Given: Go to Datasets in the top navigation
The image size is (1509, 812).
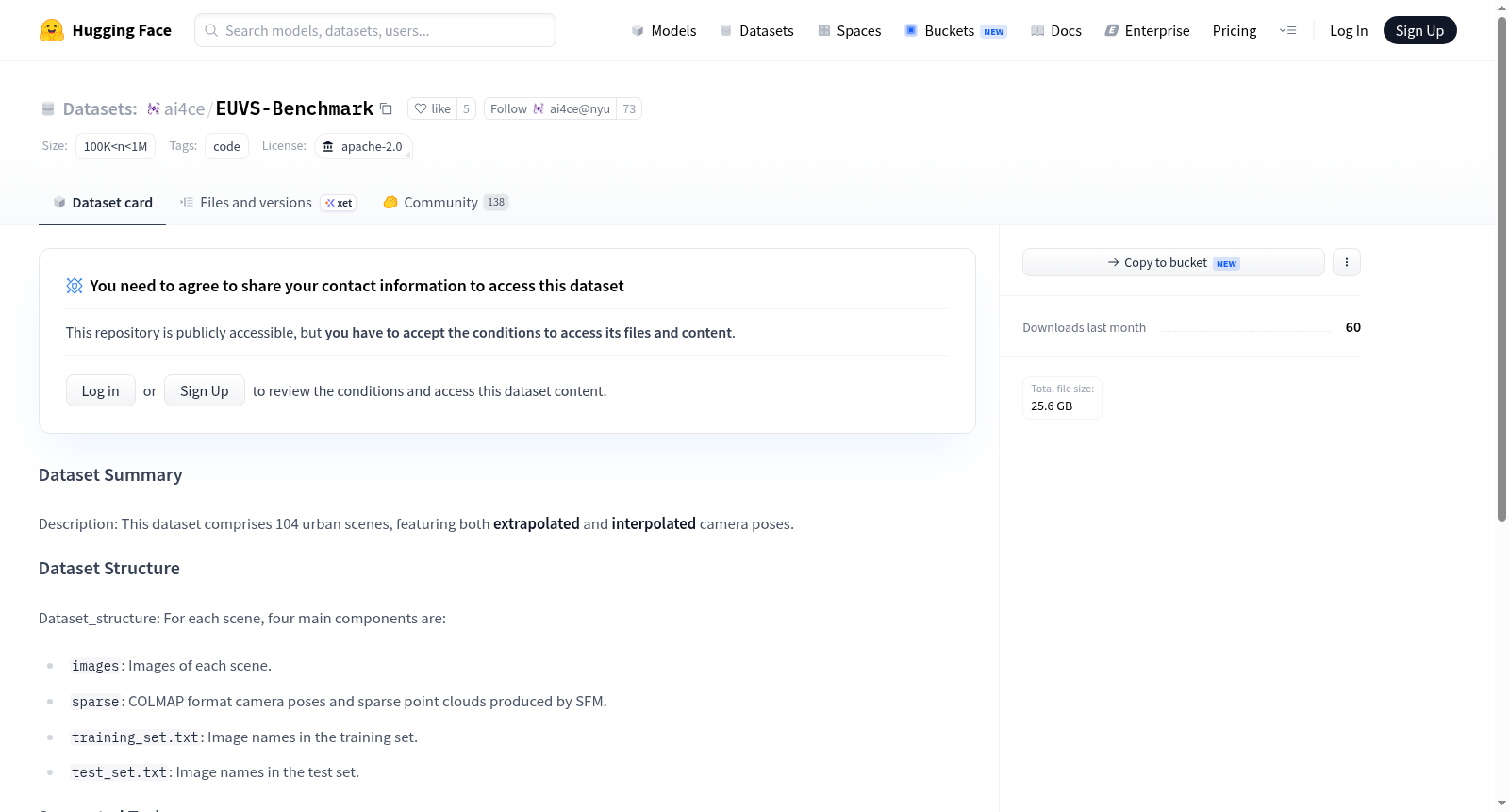Looking at the screenshot, I should point(756,30).
